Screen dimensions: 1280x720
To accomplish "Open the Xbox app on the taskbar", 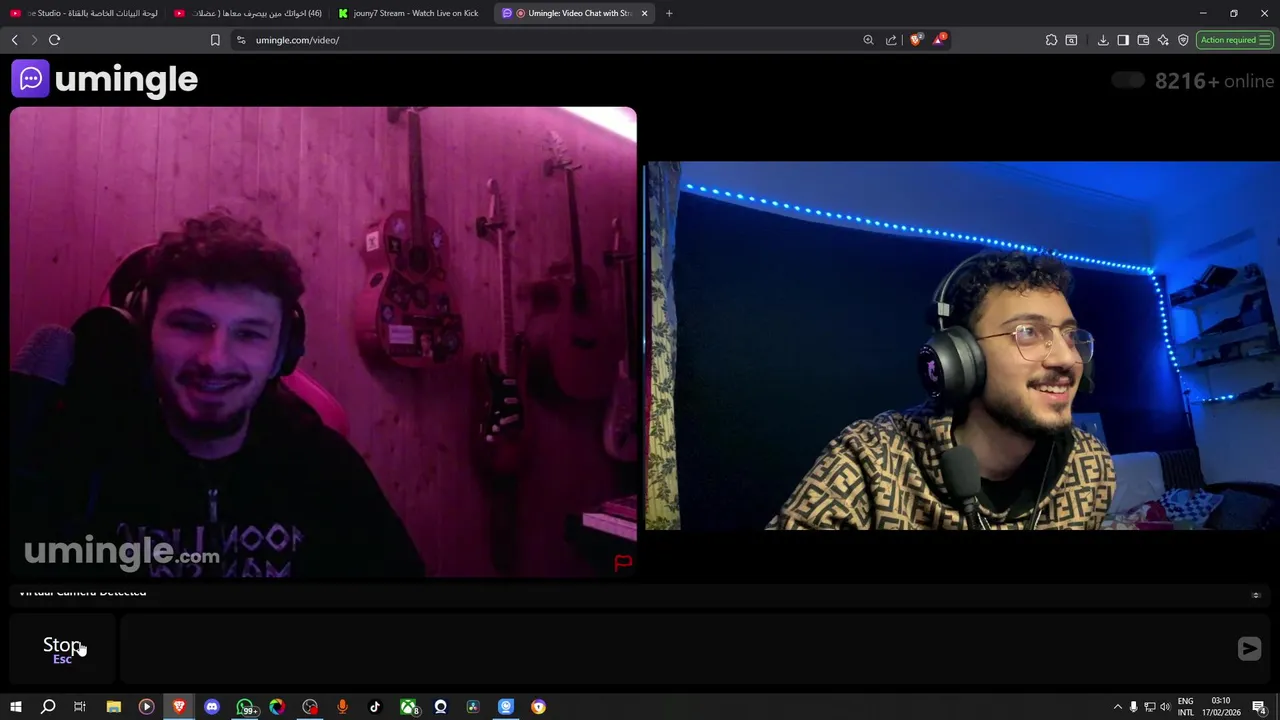I will pos(408,707).
